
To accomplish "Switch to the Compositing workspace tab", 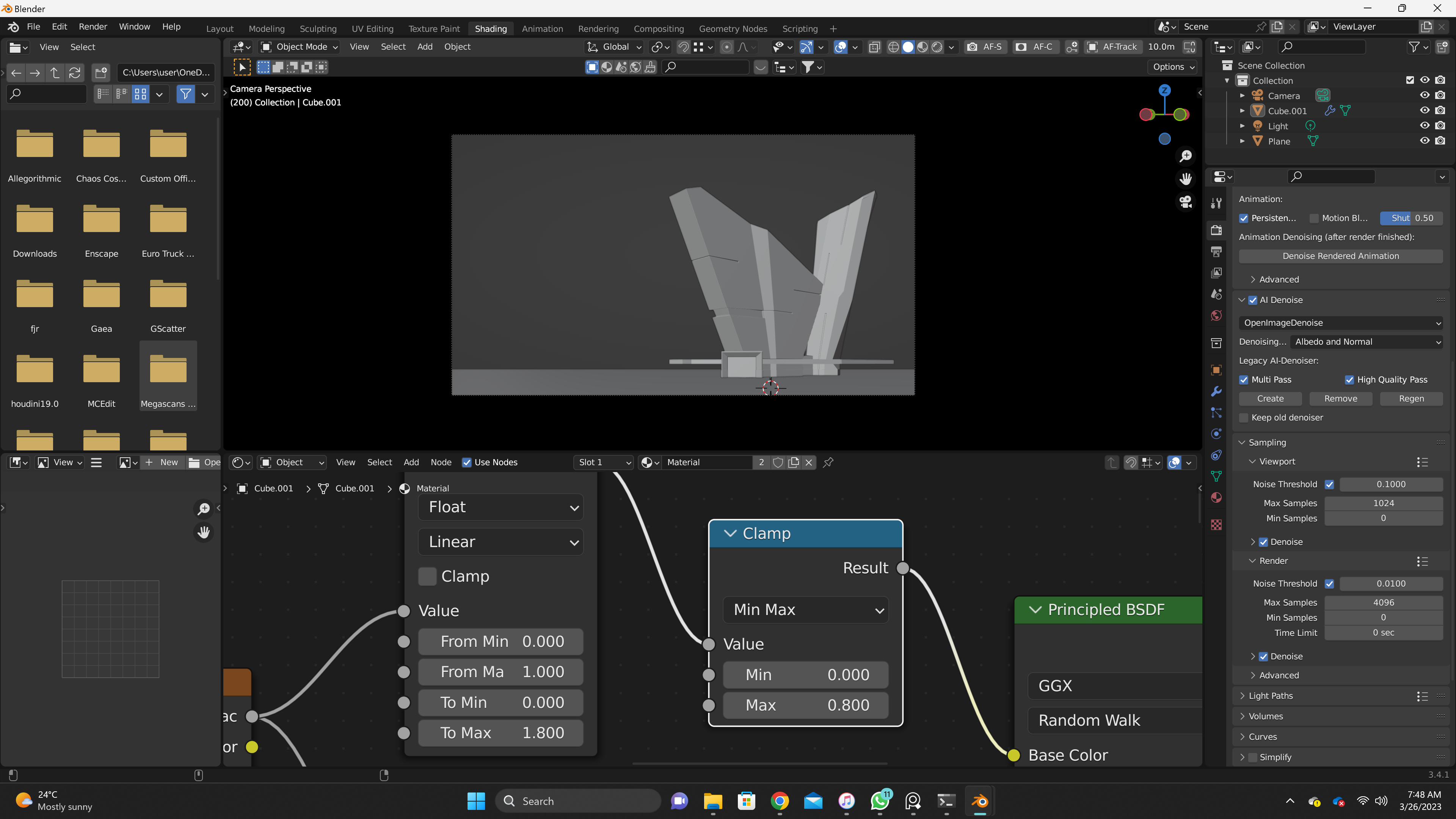I will click(x=659, y=29).
